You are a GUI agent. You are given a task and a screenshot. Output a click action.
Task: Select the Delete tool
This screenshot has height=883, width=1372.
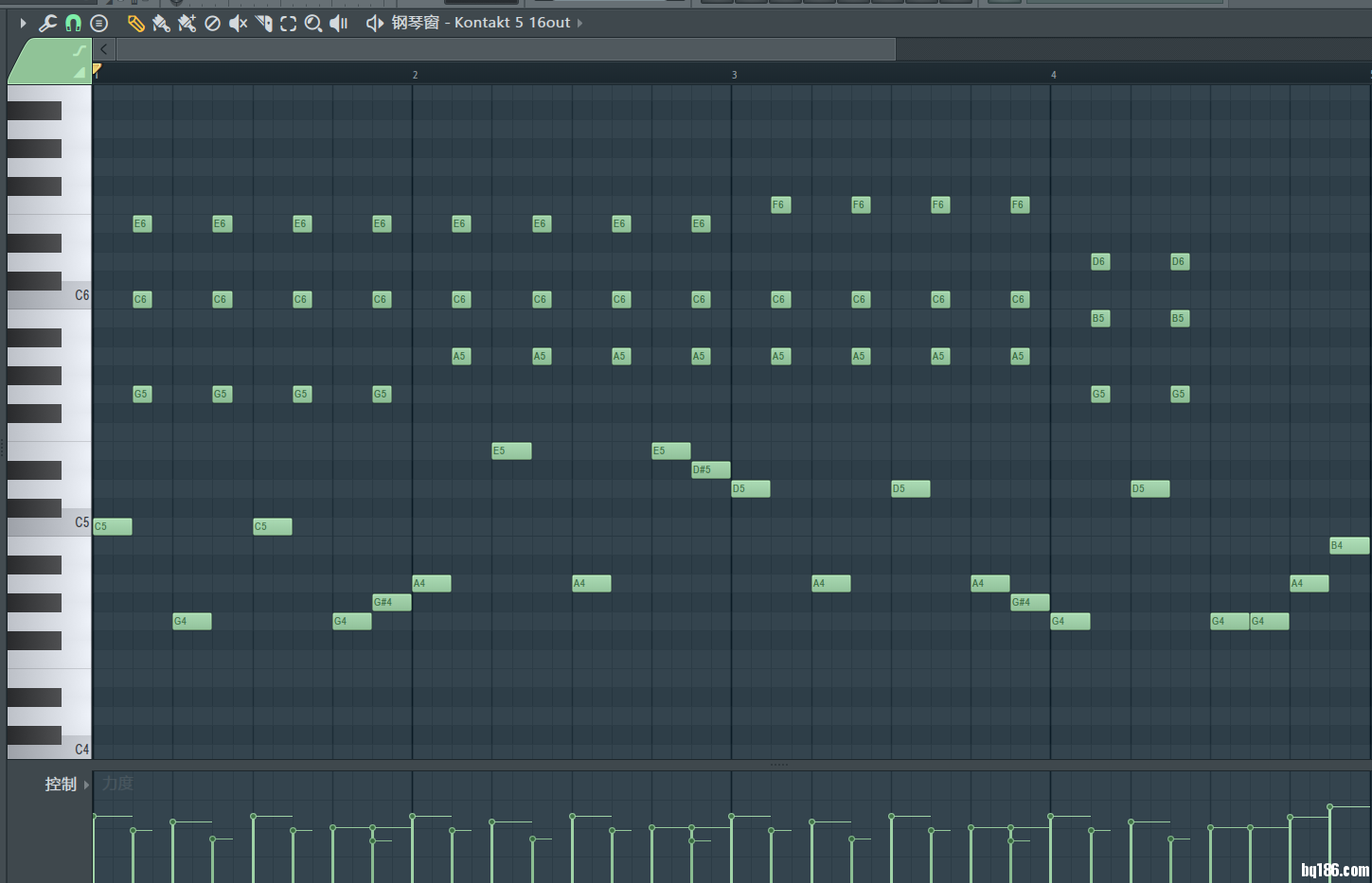[x=212, y=23]
